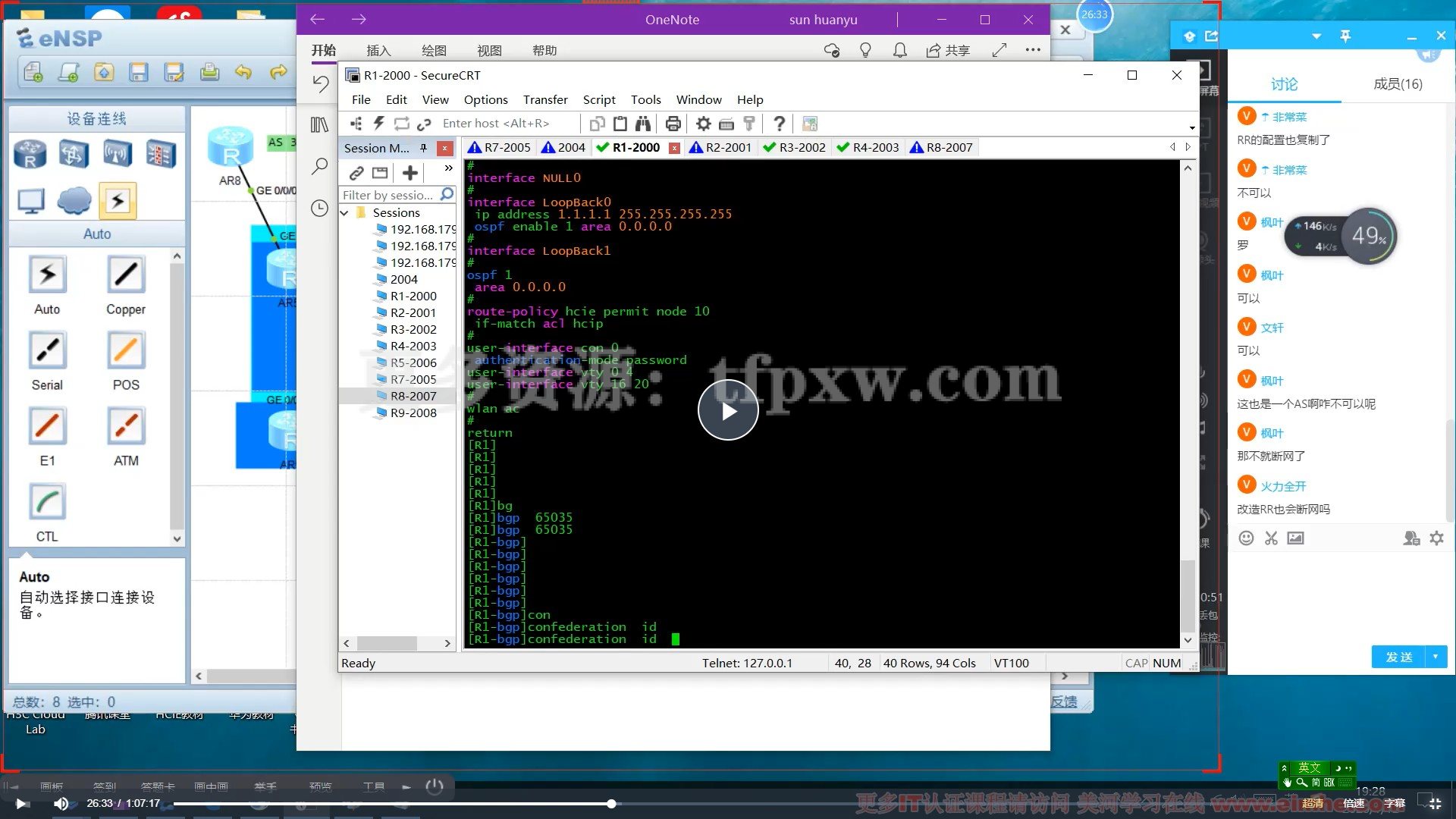Pin the Session Manager panel

[423, 148]
